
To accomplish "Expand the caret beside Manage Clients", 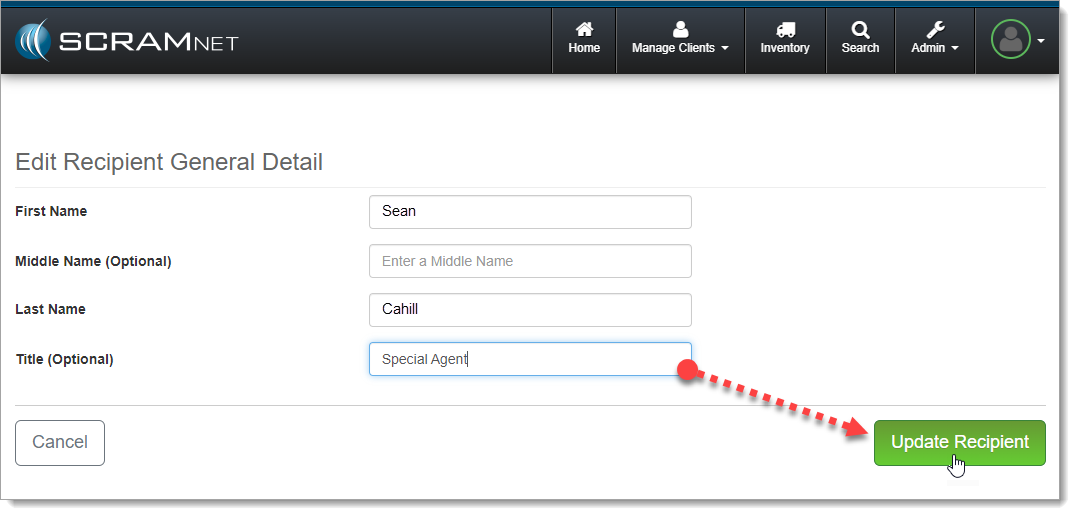I will 725,49.
